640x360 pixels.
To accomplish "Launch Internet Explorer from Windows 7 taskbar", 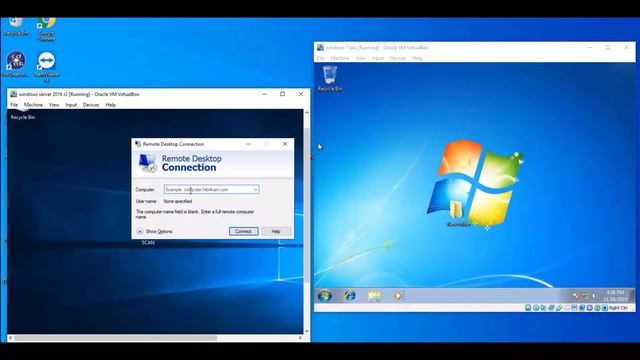I will pos(350,296).
